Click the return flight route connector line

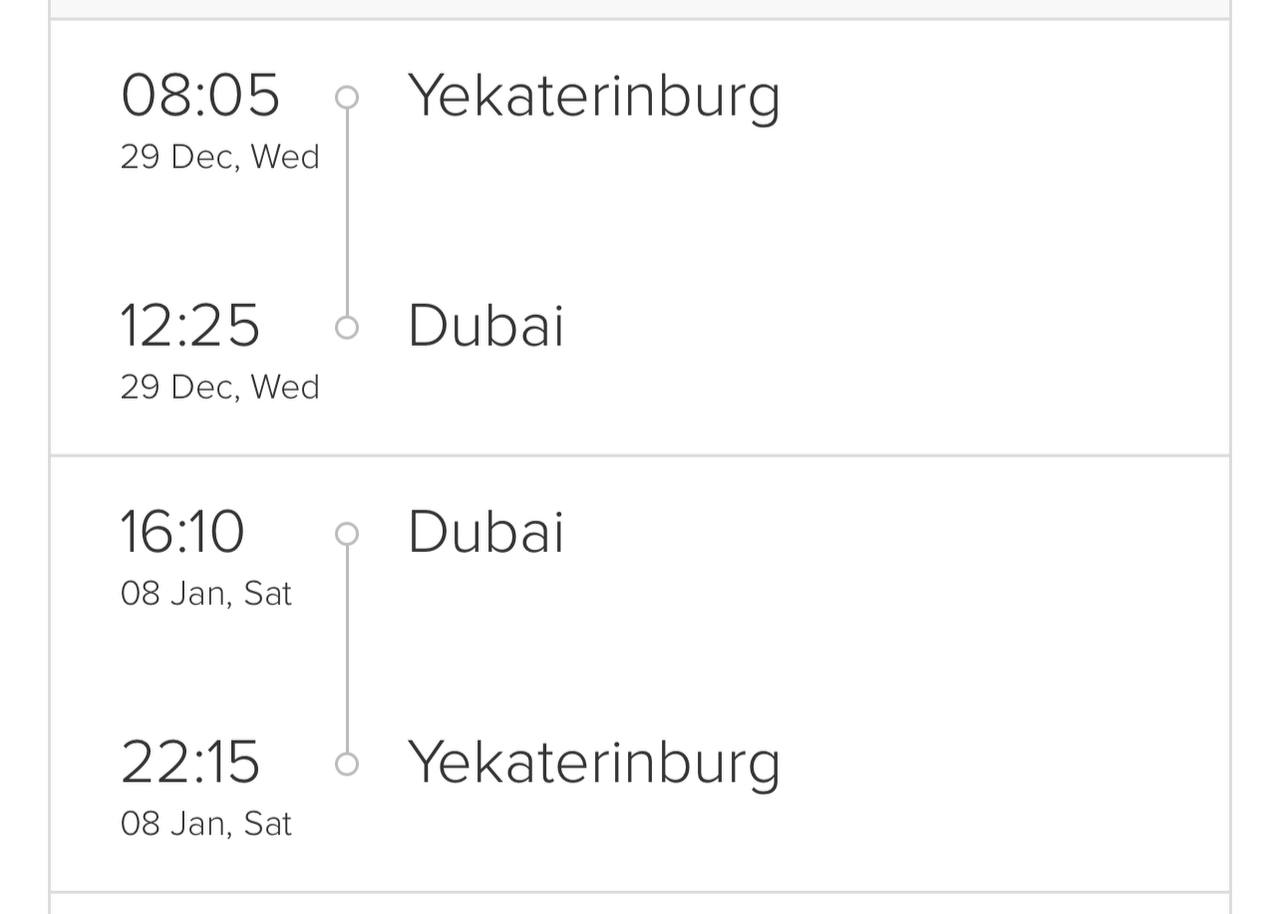(347, 649)
